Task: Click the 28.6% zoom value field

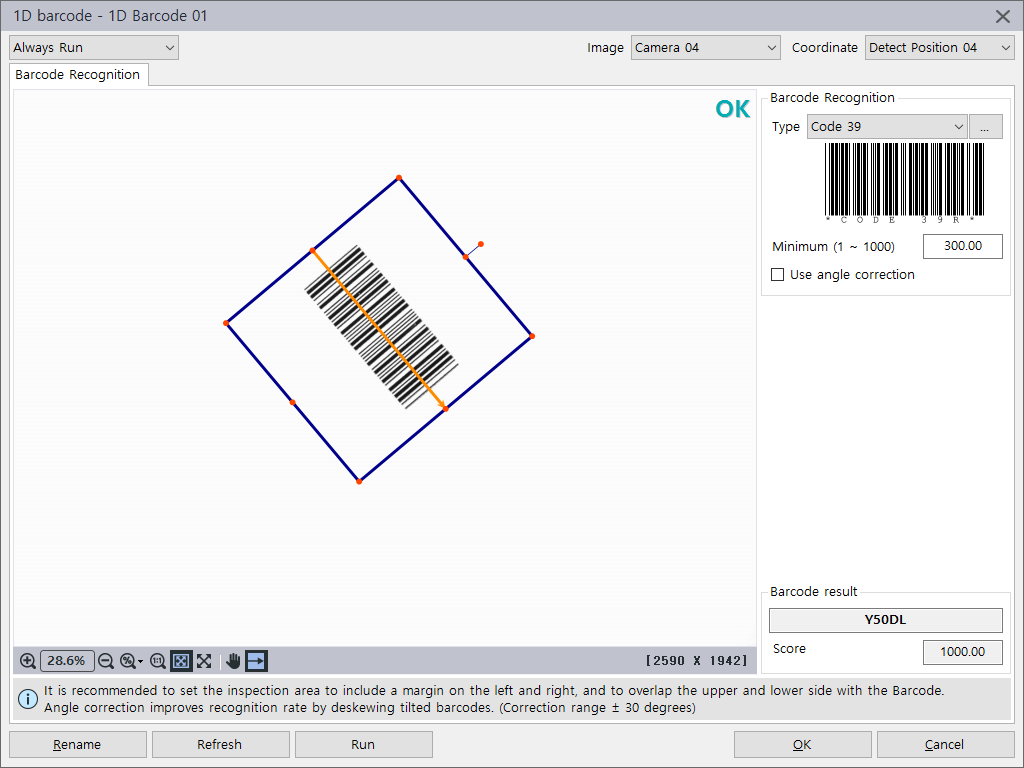Action: [x=67, y=661]
